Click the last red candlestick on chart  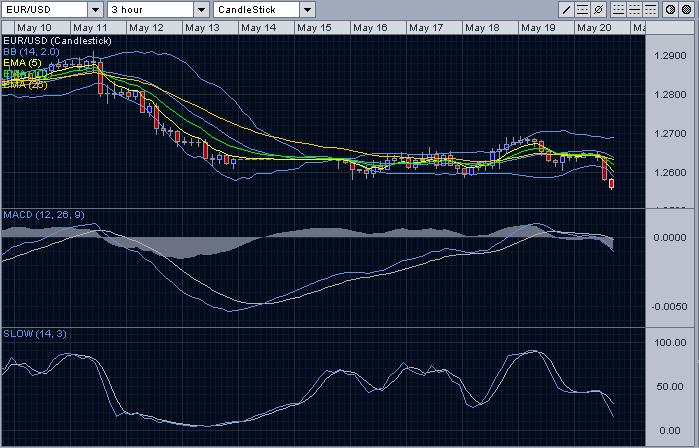[x=612, y=183]
